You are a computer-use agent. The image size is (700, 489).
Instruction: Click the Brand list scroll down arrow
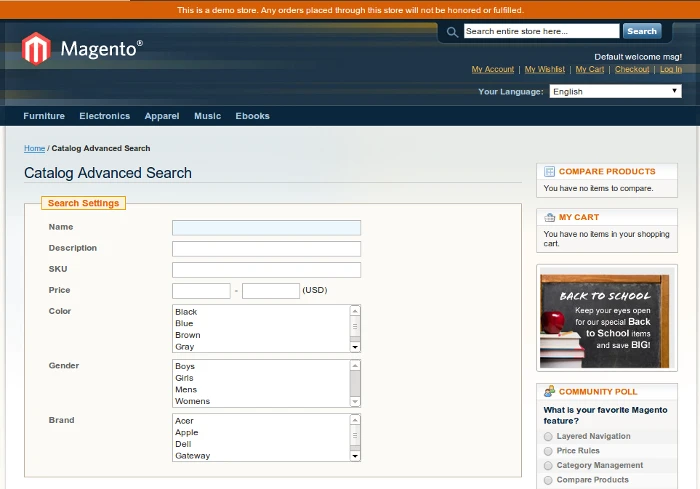pyautogui.click(x=355, y=456)
